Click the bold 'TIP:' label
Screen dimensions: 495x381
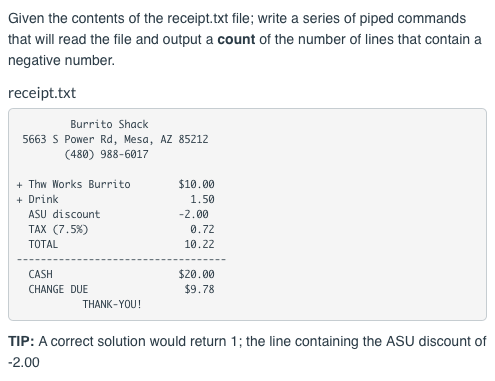(21, 341)
